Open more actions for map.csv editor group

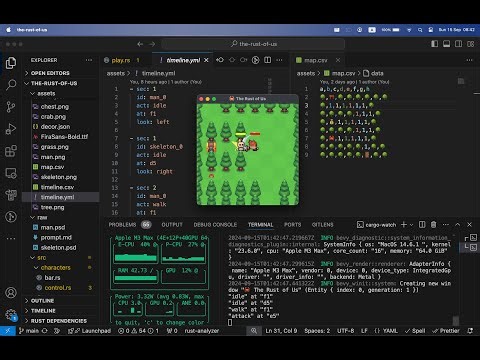tap(469, 60)
